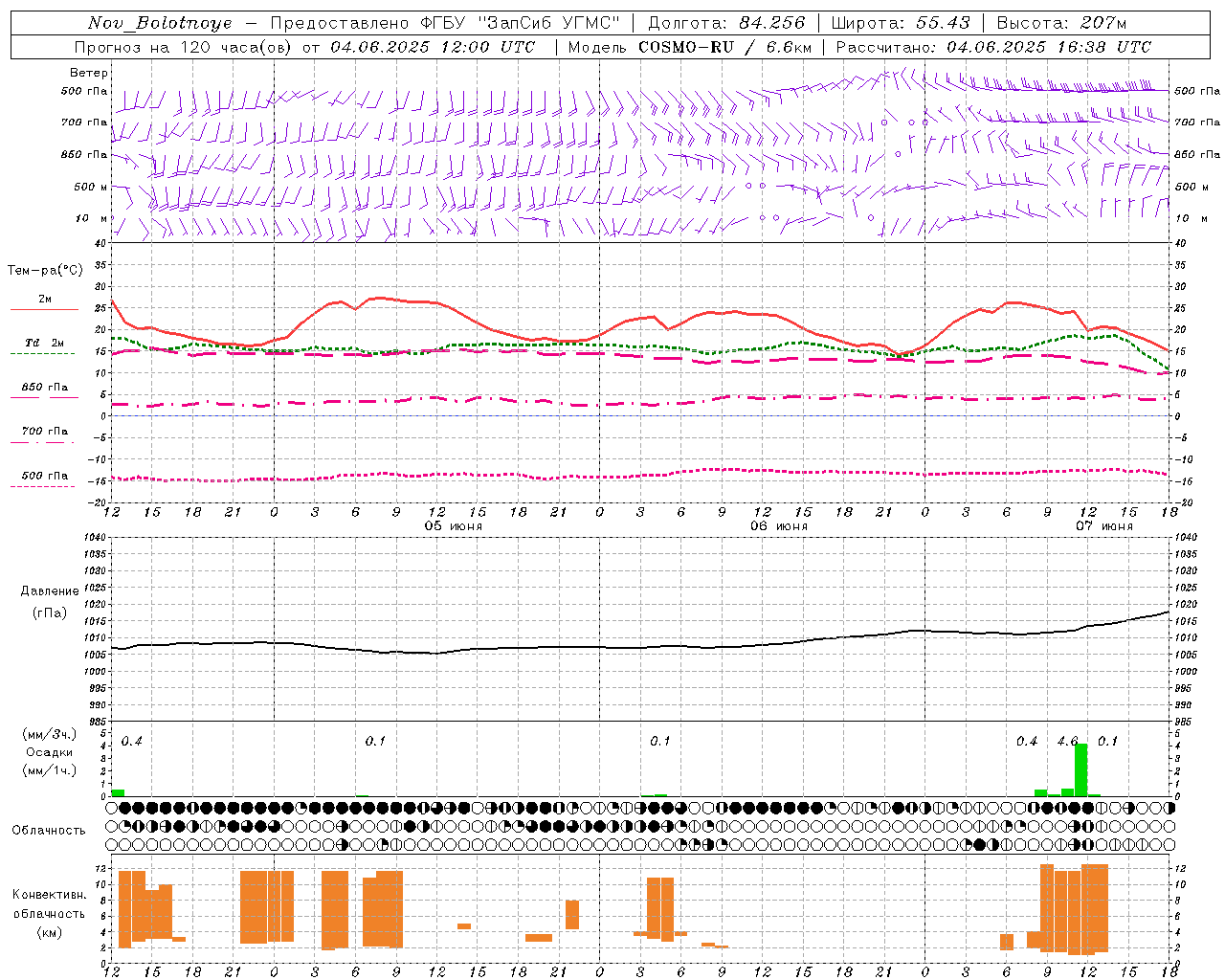Click the latitude value Широта: 55.43
Image resolution: width=1225 pixels, height=980 pixels.
point(901,23)
